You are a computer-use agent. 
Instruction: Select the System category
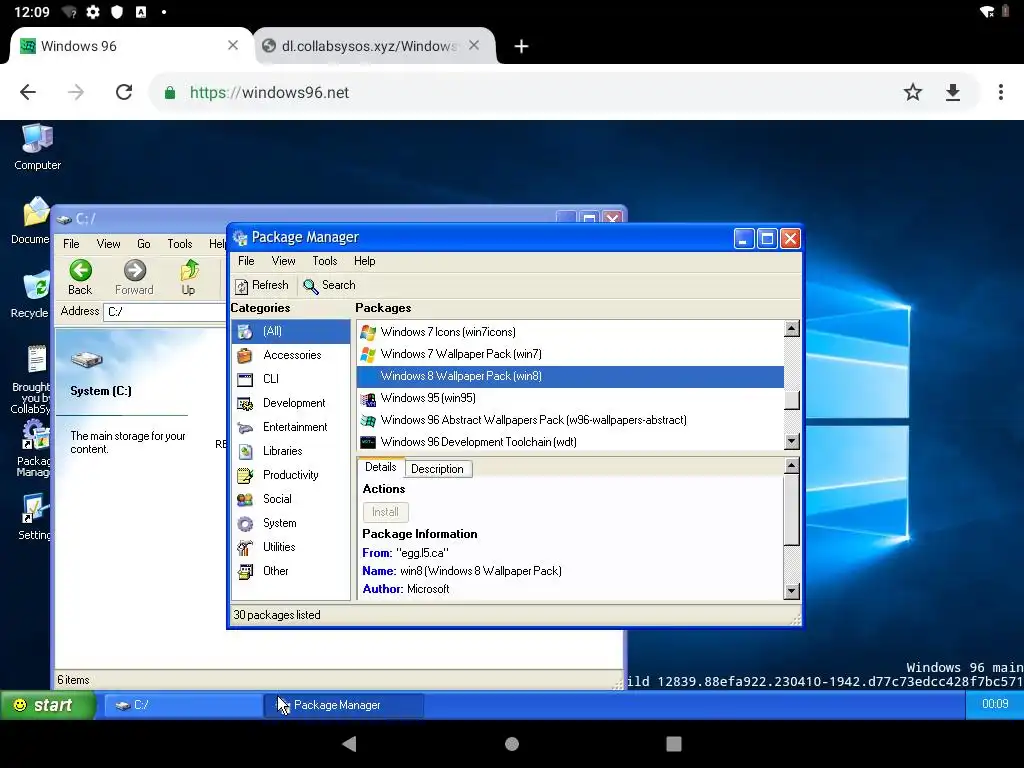(x=291, y=523)
